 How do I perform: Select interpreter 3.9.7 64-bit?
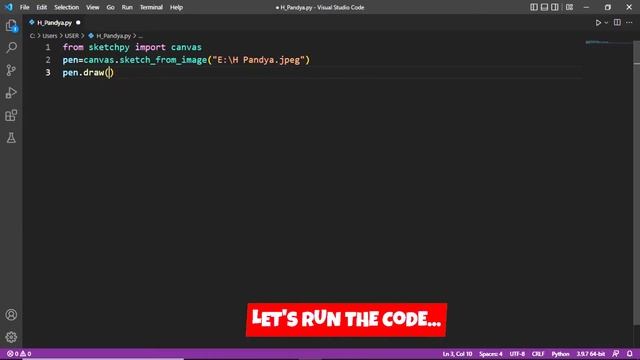click(x=591, y=354)
